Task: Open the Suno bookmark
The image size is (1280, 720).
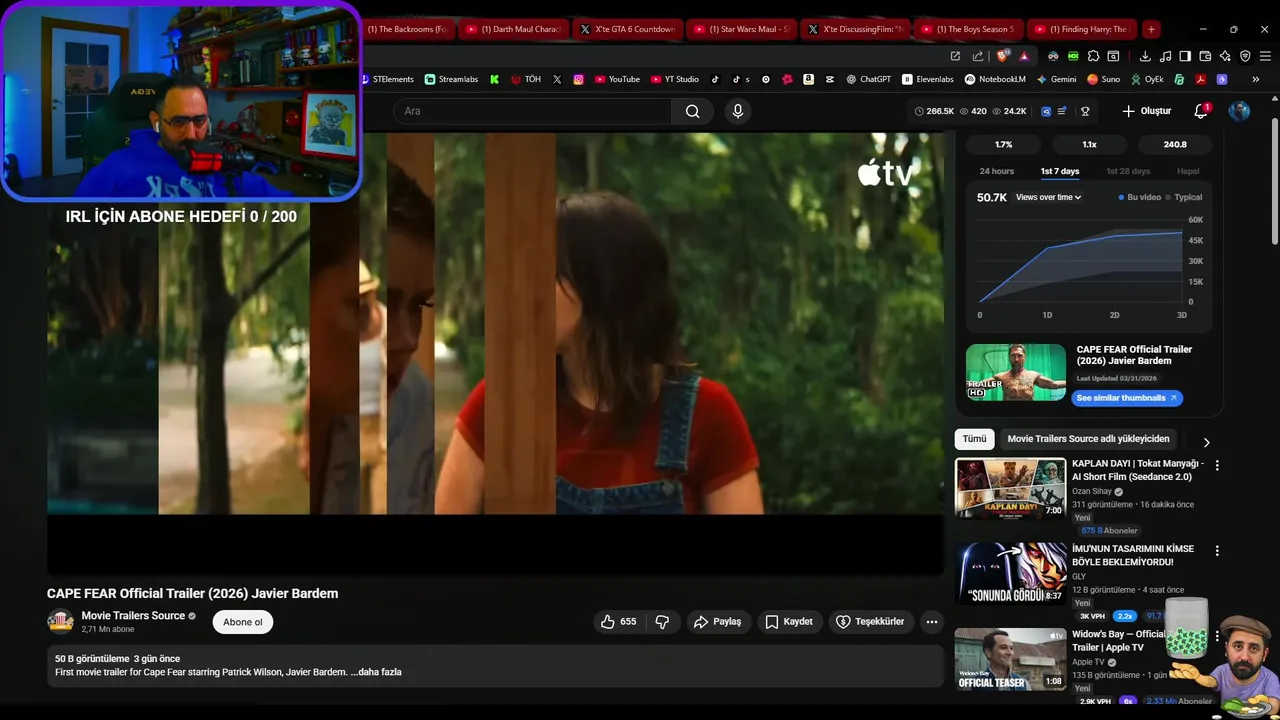Action: tap(1103, 79)
